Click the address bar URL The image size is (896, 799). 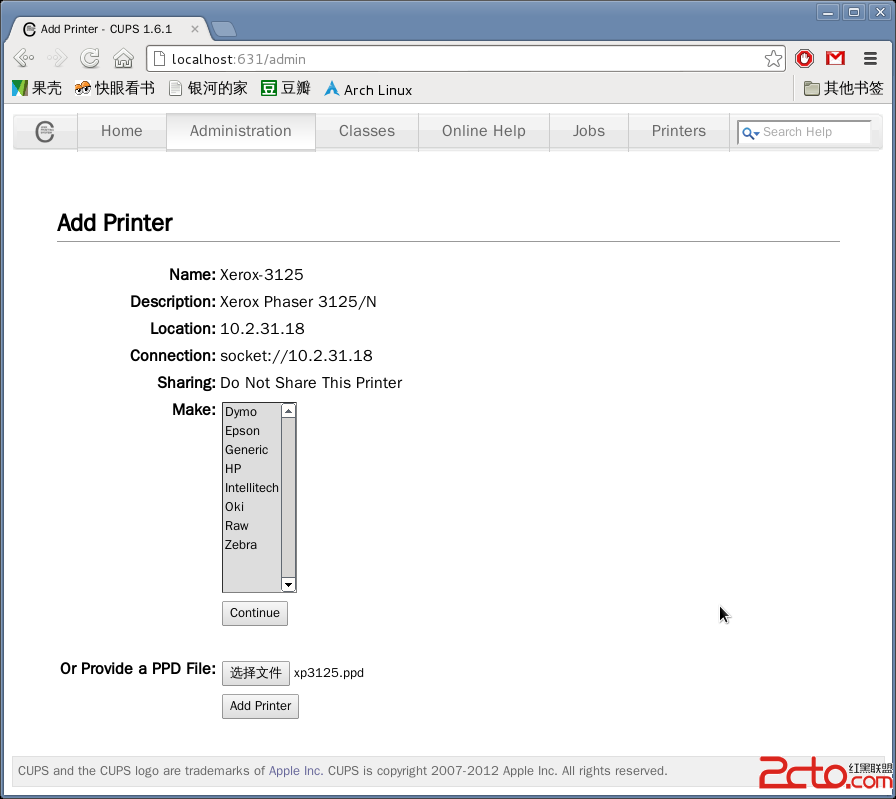tap(238, 59)
